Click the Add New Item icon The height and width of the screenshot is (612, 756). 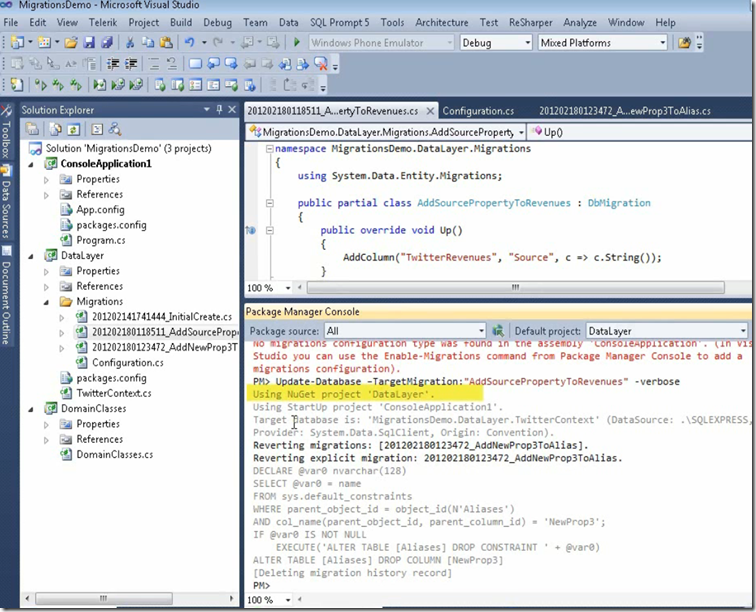[44, 42]
